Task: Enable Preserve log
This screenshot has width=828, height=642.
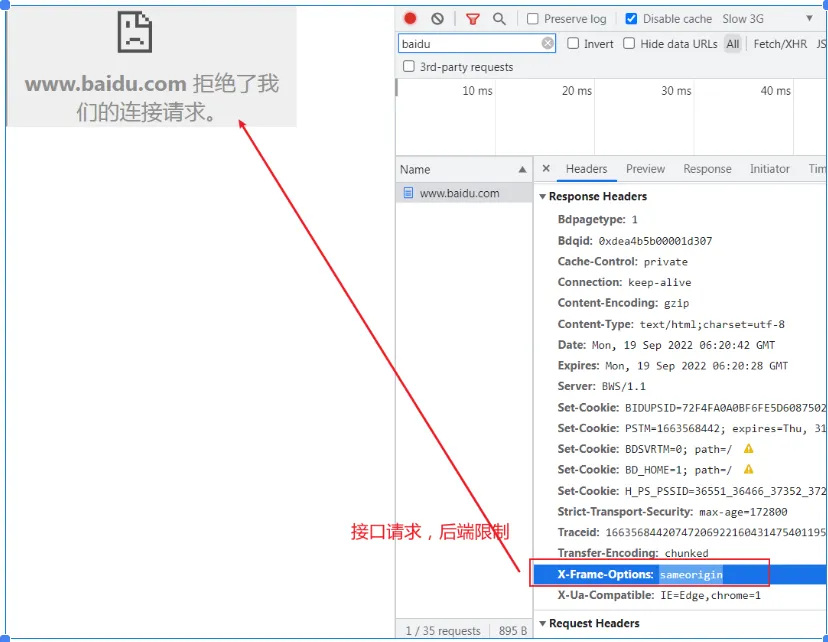Action: pos(535,17)
